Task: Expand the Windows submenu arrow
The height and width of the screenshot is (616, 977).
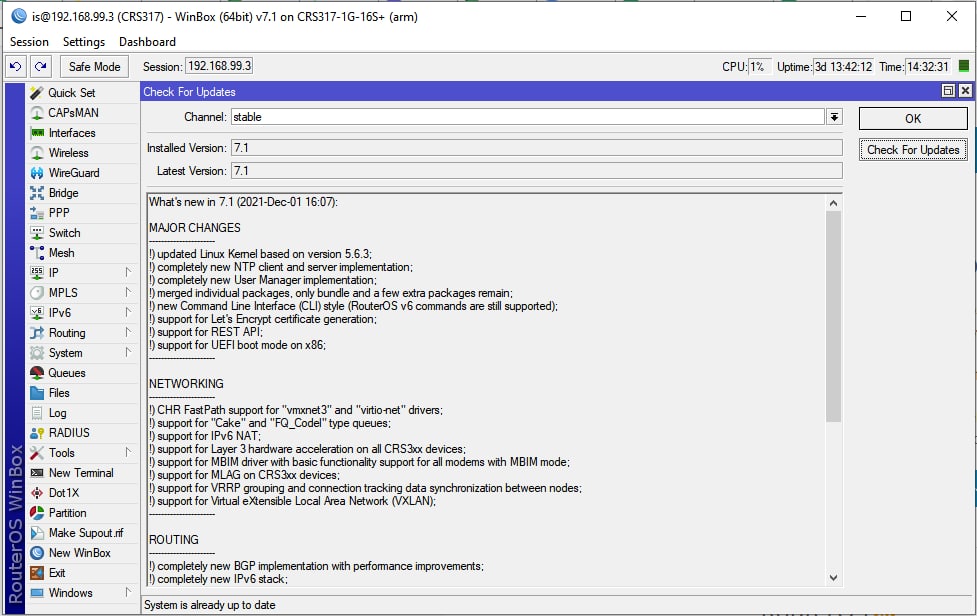Action: (128, 592)
